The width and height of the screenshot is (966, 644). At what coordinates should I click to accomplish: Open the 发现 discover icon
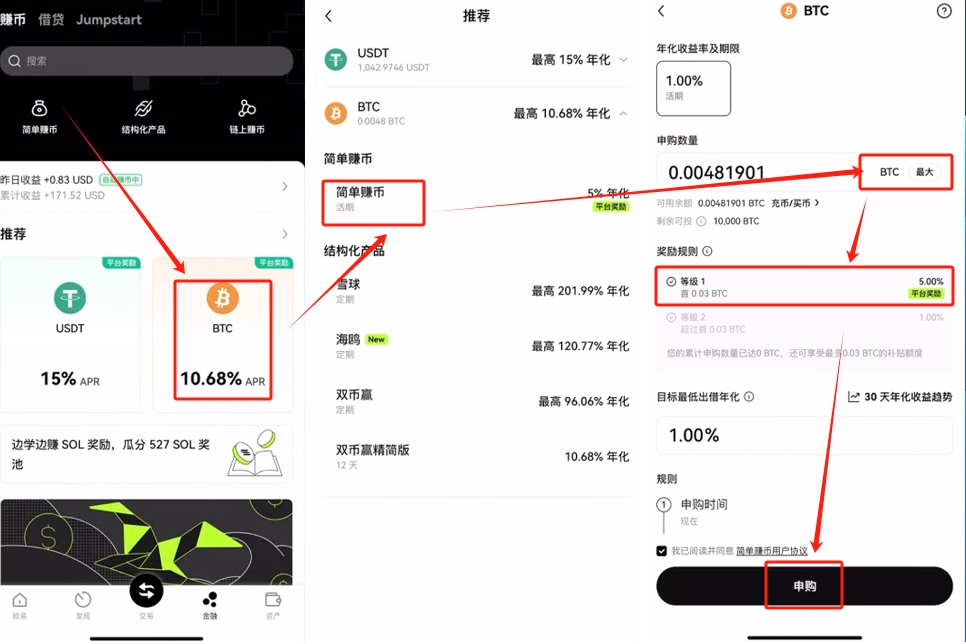(83, 600)
